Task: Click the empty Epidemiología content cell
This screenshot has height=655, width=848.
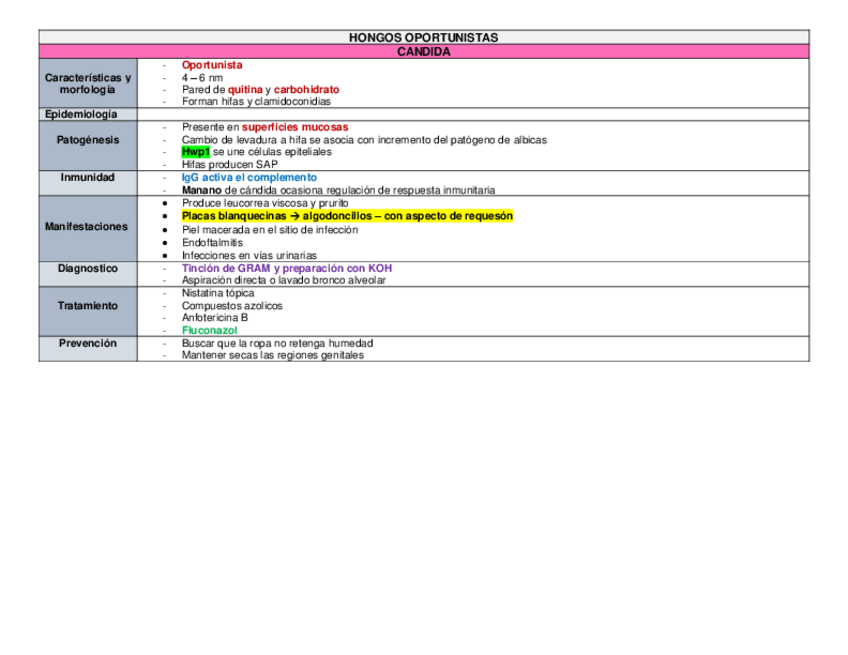Action: (x=473, y=114)
